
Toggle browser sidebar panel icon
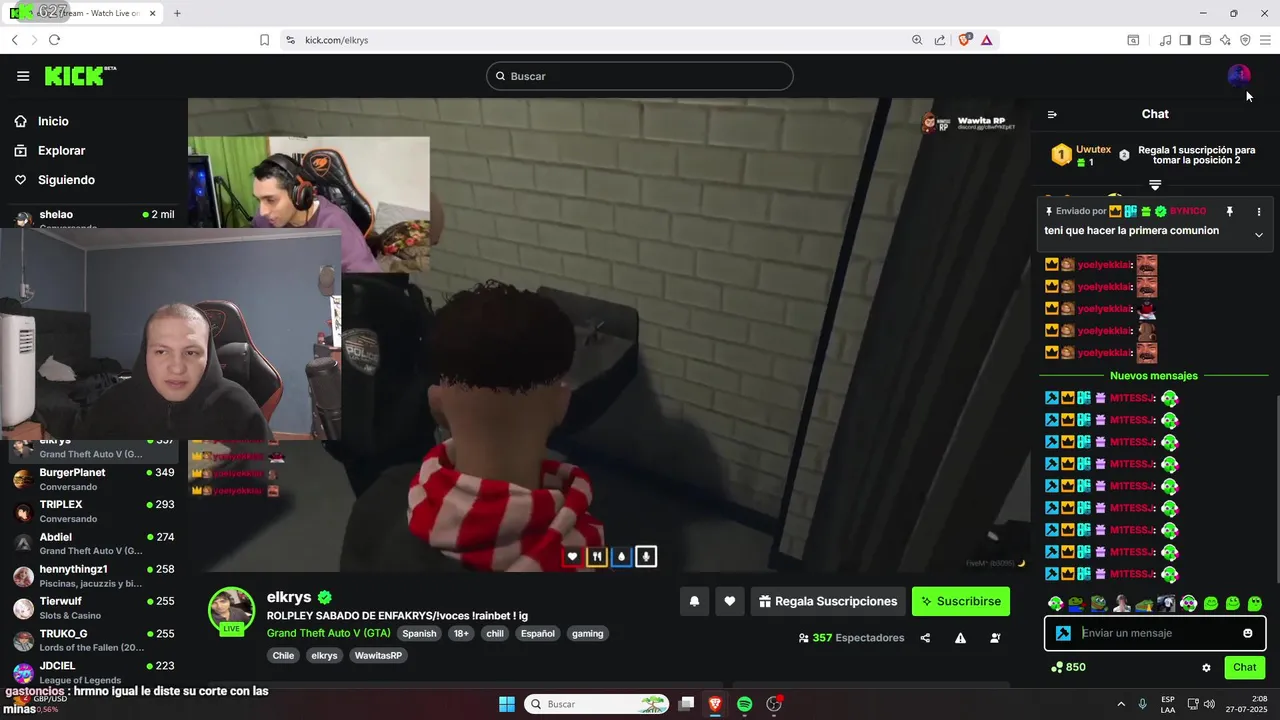[1185, 40]
